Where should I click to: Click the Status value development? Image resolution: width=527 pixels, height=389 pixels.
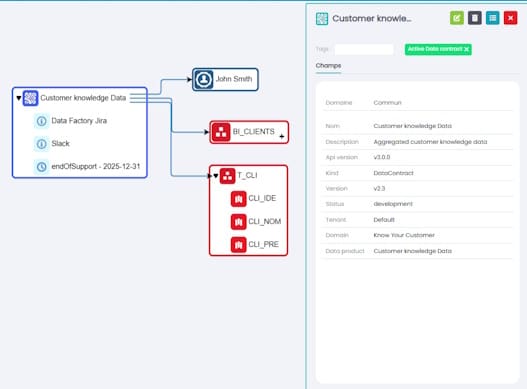tap(393, 204)
